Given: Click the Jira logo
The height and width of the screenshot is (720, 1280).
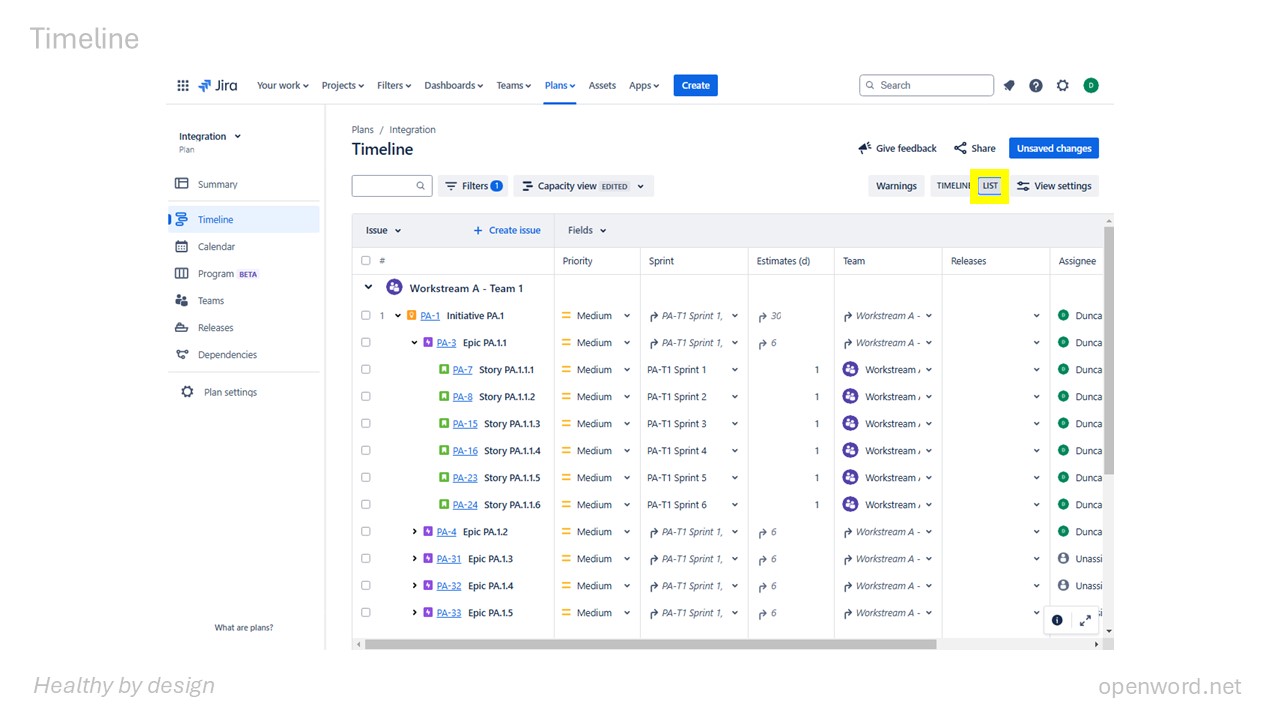Looking at the screenshot, I should coord(218,86).
